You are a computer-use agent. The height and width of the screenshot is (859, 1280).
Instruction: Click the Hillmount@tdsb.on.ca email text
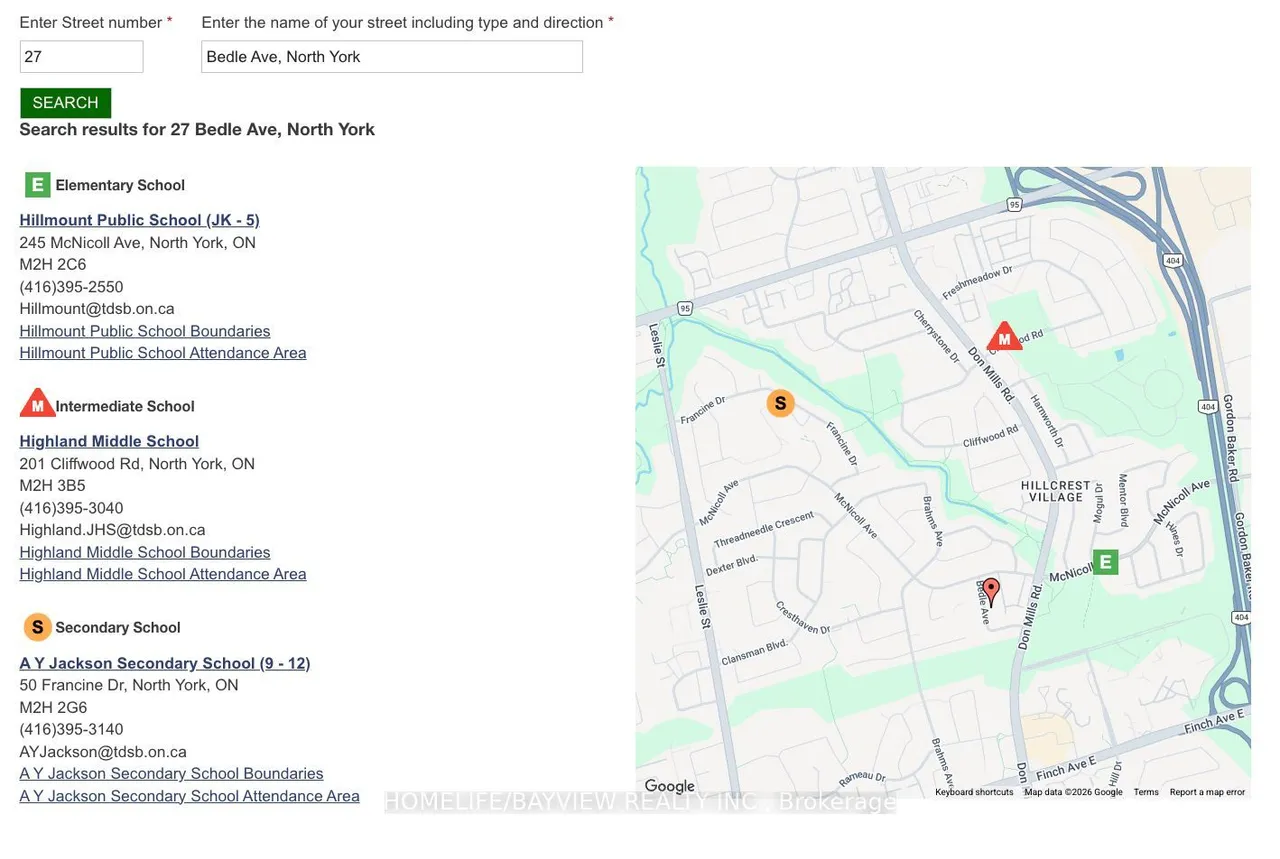coord(97,309)
